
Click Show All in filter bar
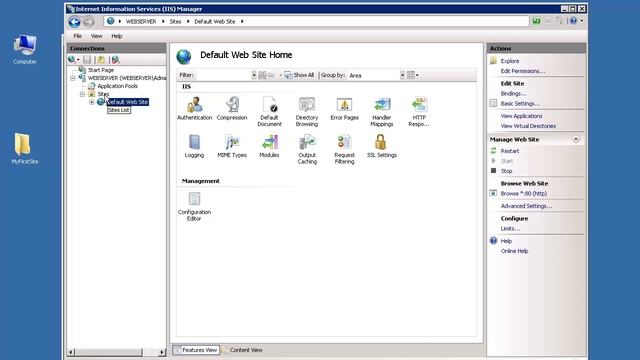300,75
